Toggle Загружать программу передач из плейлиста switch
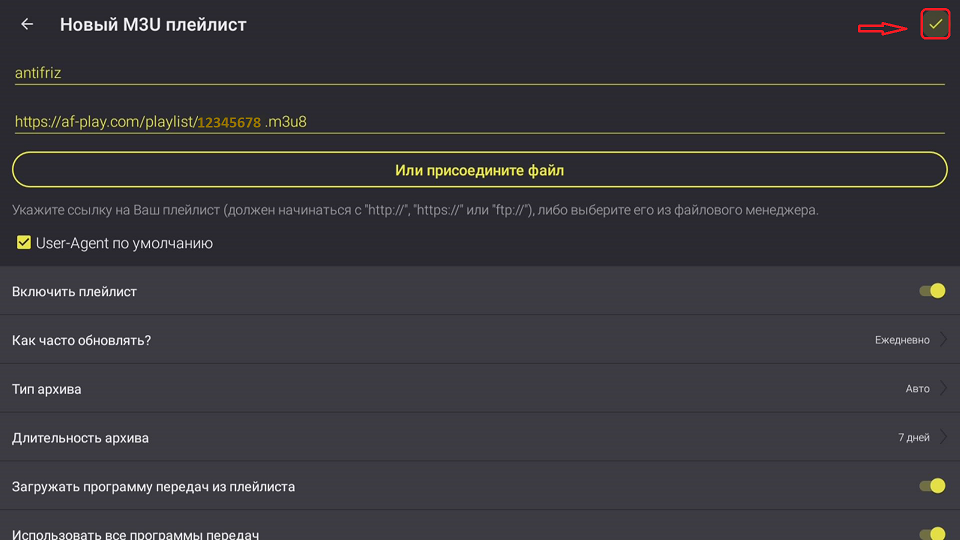This screenshot has width=960, height=540. 932,486
